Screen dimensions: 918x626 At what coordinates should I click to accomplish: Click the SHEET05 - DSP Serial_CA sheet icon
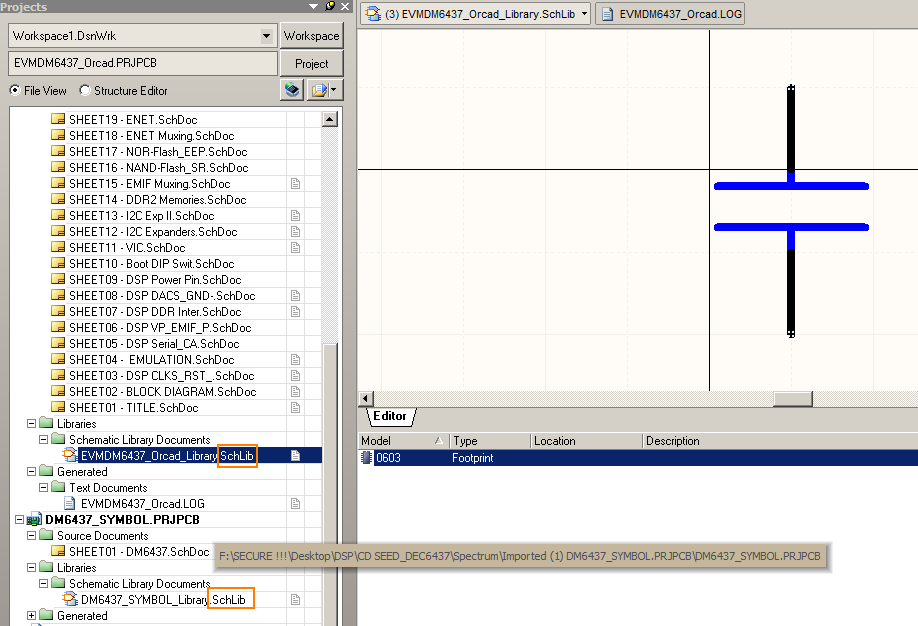click(x=58, y=343)
